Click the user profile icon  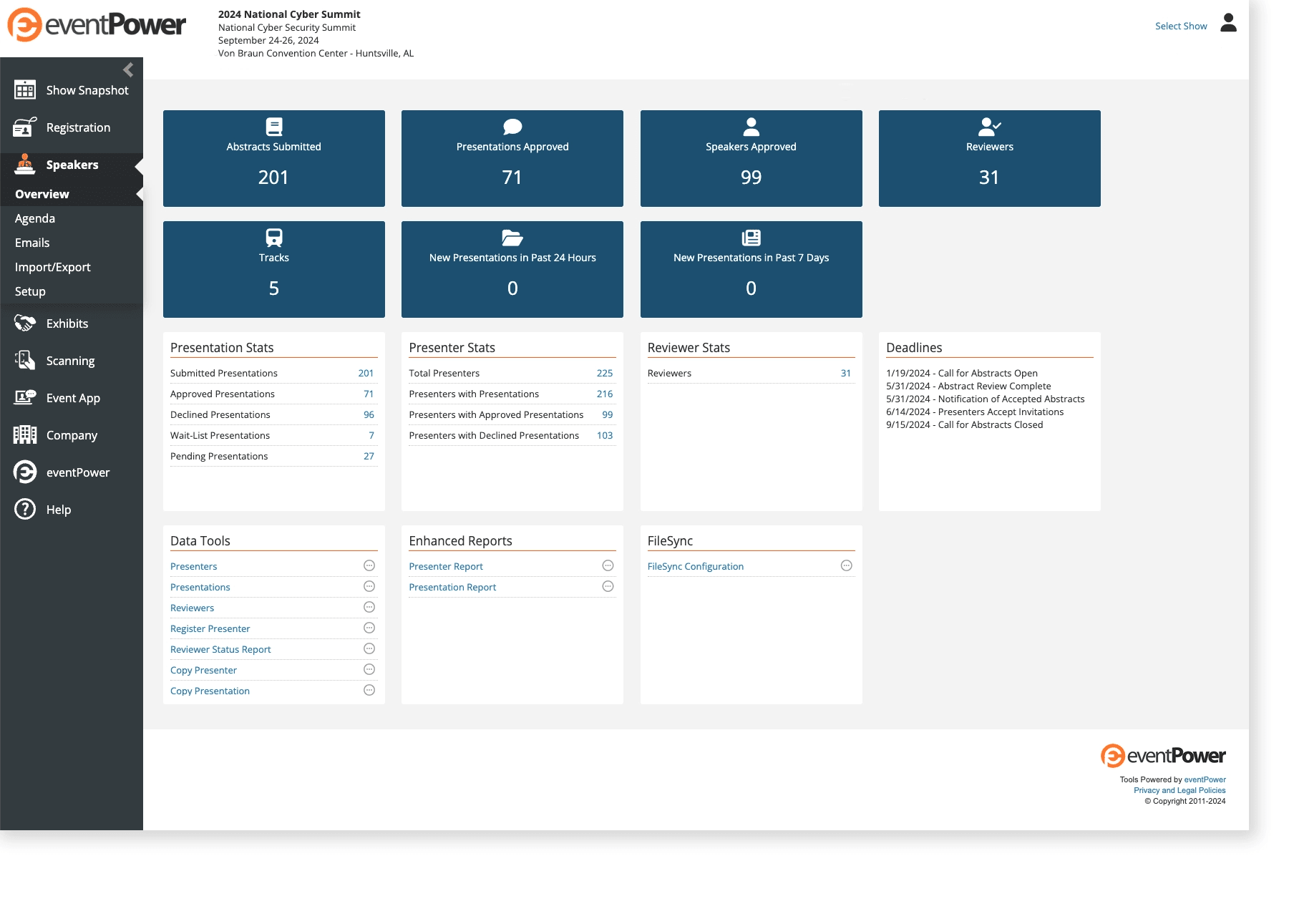[x=1228, y=24]
